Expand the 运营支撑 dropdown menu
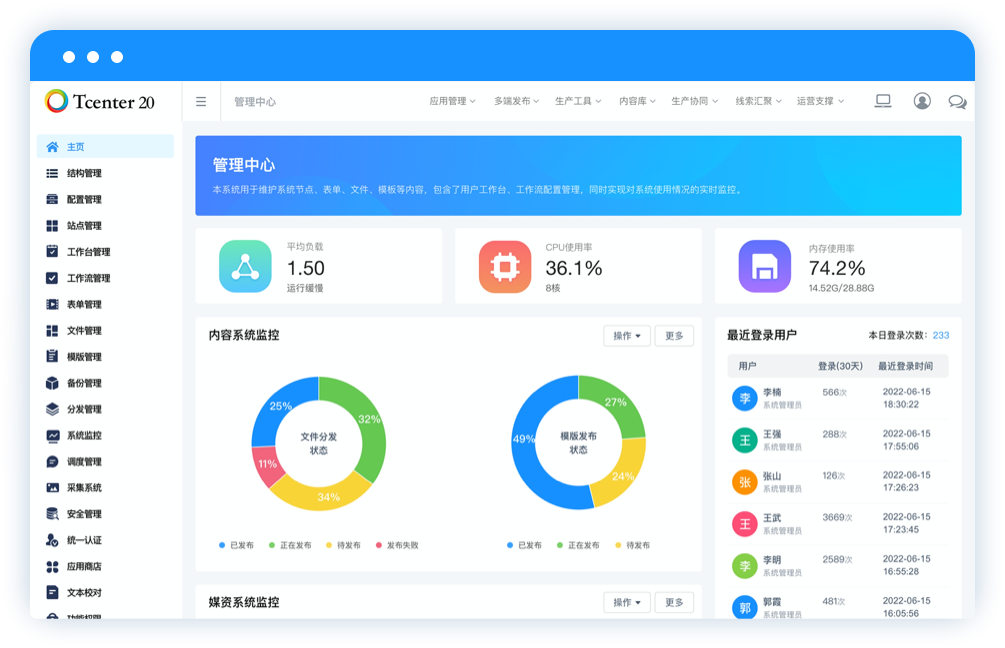 pyautogui.click(x=820, y=101)
